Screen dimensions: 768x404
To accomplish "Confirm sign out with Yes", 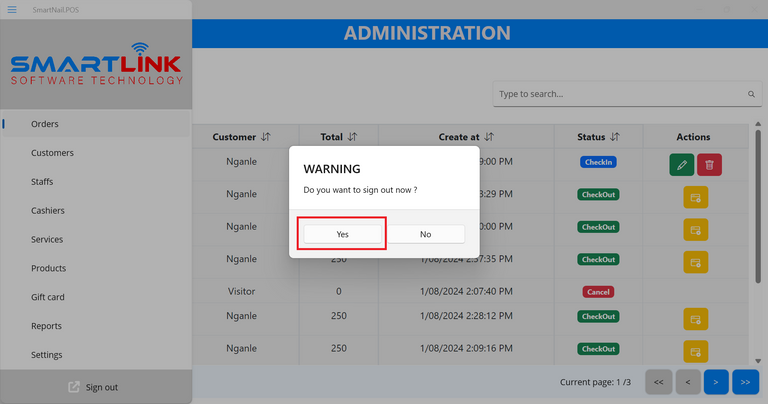I will pyautogui.click(x=343, y=234).
